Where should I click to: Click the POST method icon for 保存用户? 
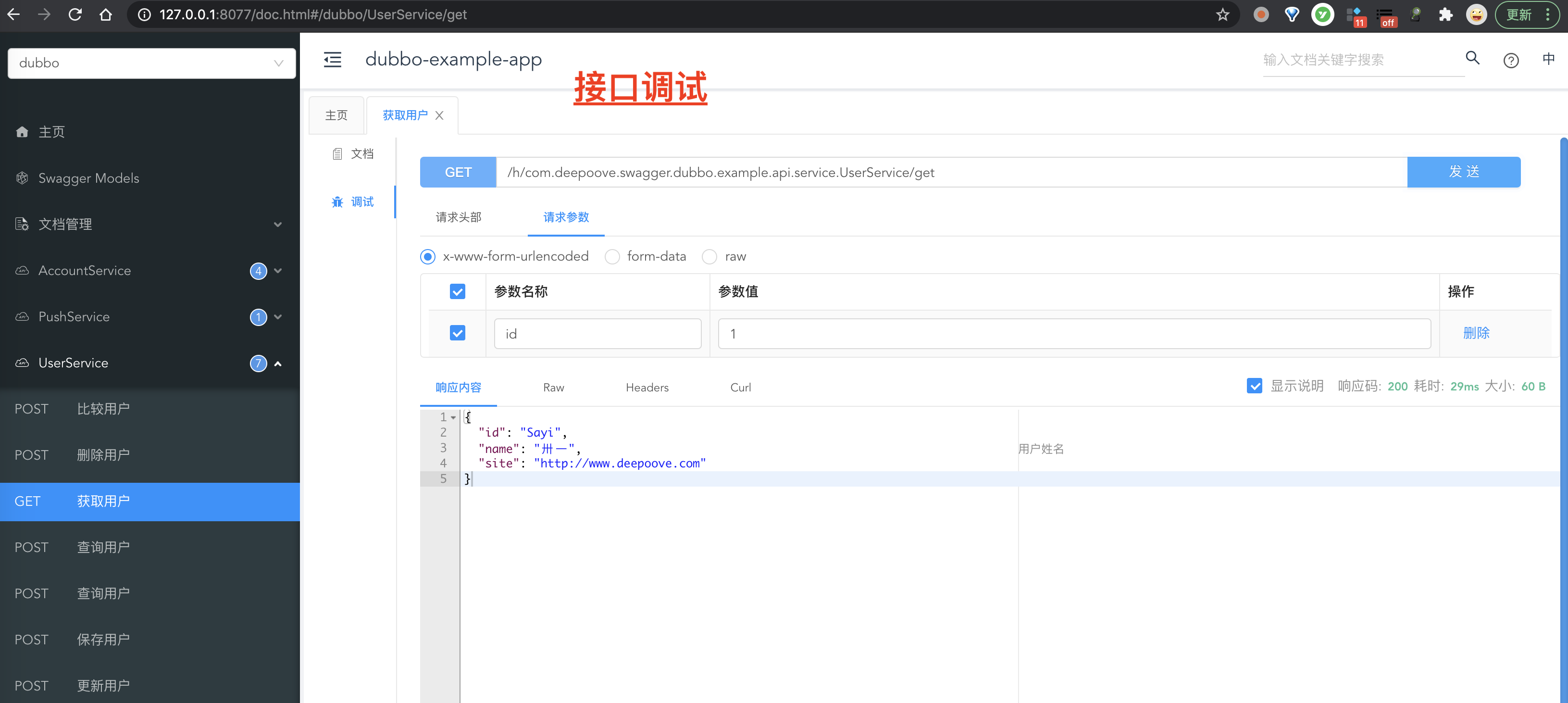(x=30, y=639)
